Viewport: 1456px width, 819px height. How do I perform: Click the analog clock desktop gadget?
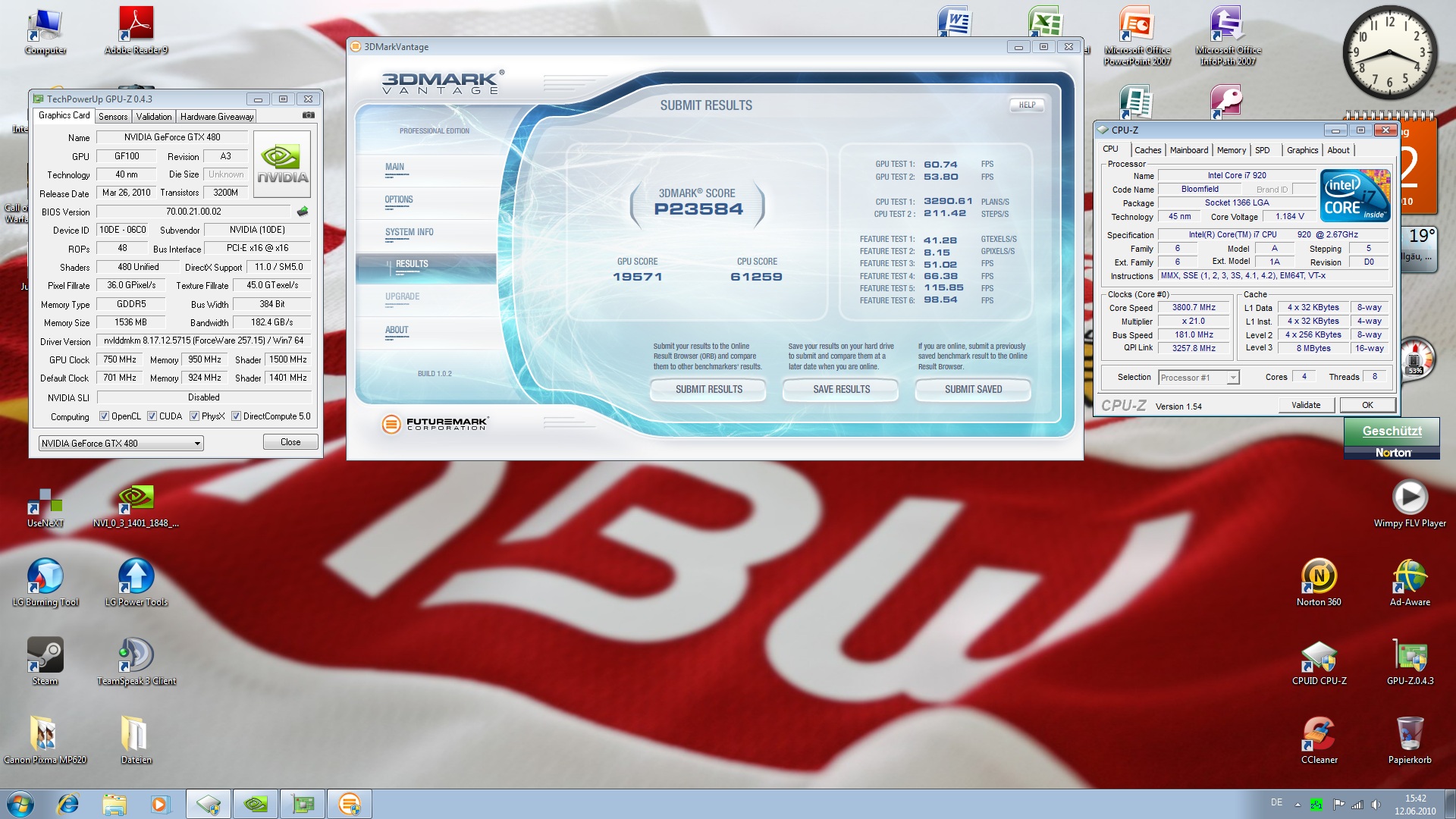pyautogui.click(x=1389, y=53)
